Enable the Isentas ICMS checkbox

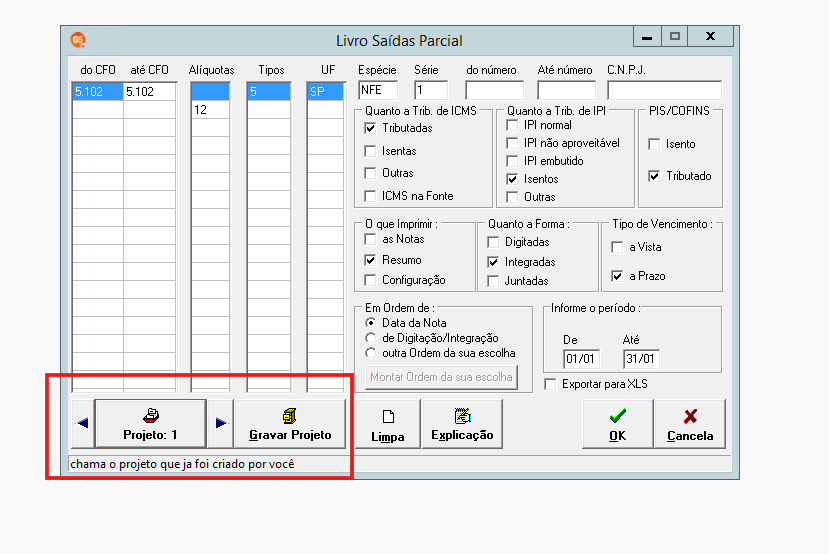(371, 151)
